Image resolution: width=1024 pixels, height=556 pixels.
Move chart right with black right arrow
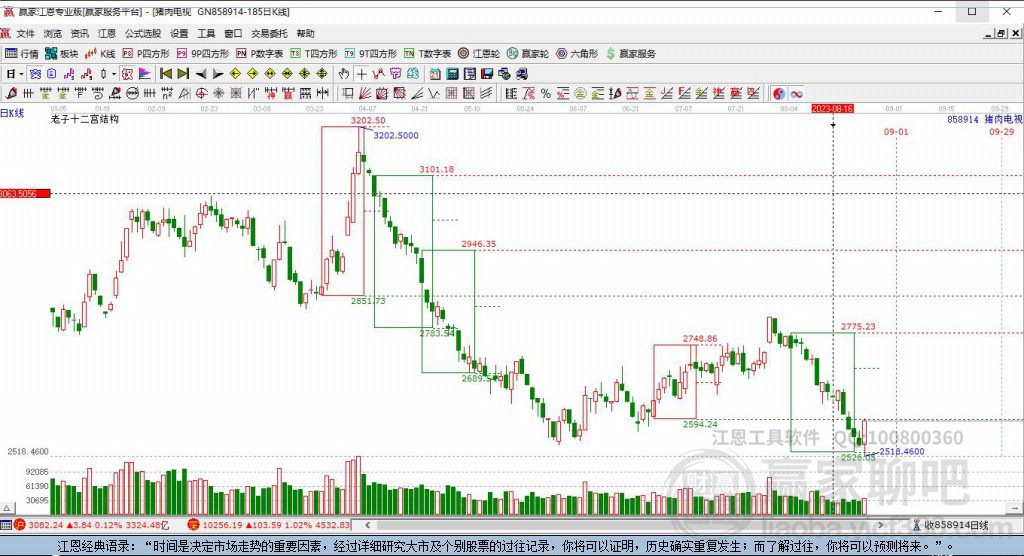[218, 74]
